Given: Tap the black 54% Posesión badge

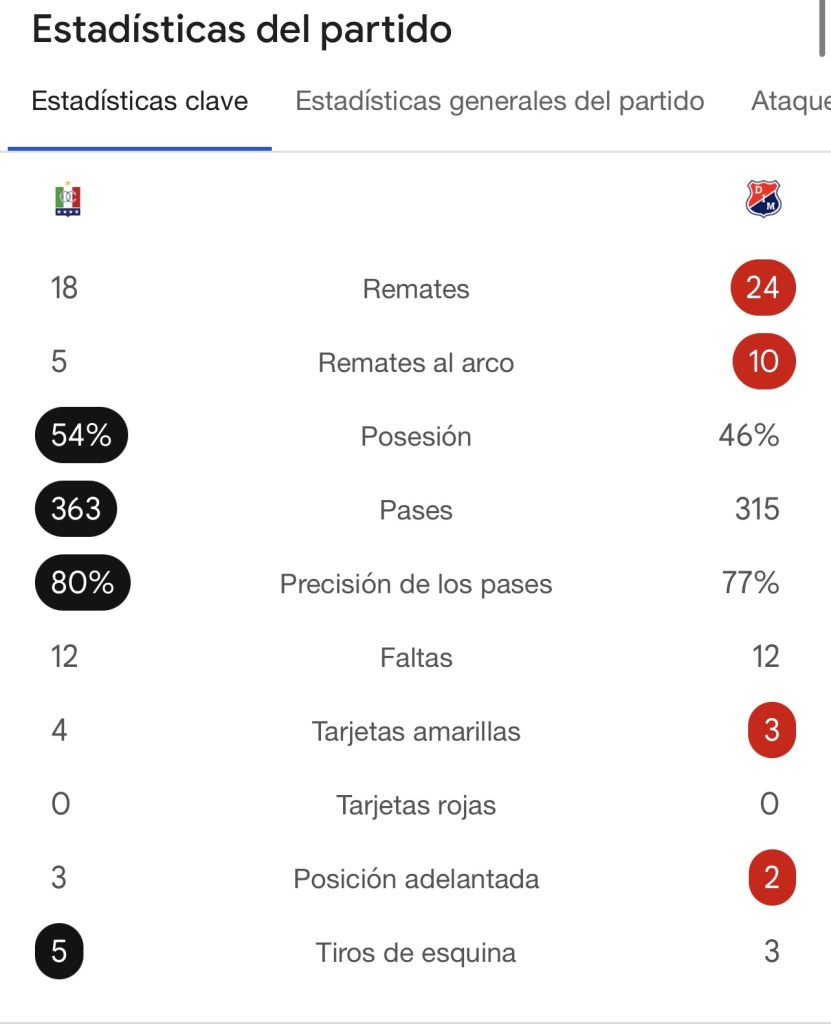Looking at the screenshot, I should [81, 436].
